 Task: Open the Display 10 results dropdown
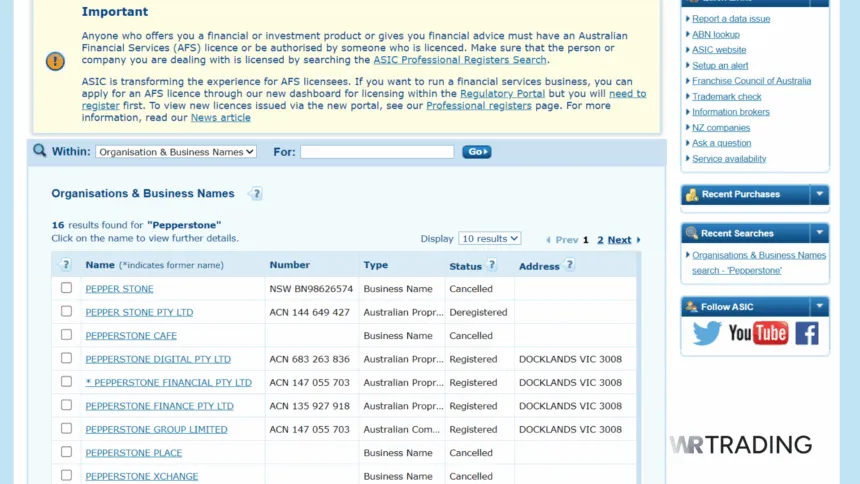click(490, 239)
